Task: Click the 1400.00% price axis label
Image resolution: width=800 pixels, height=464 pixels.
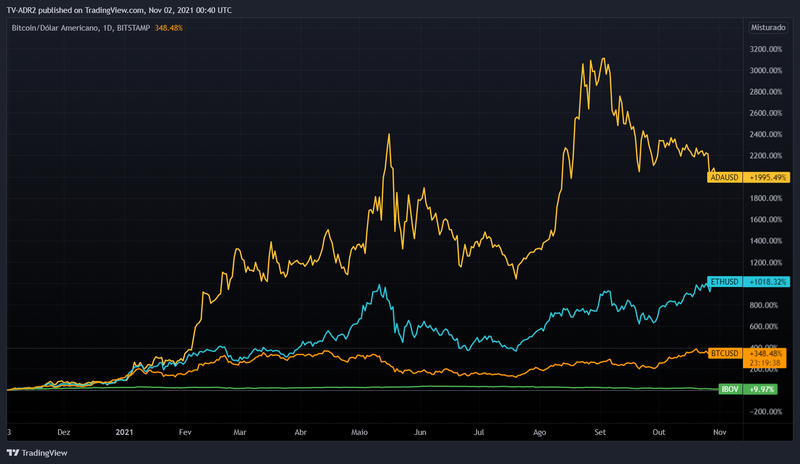Action: pos(766,241)
